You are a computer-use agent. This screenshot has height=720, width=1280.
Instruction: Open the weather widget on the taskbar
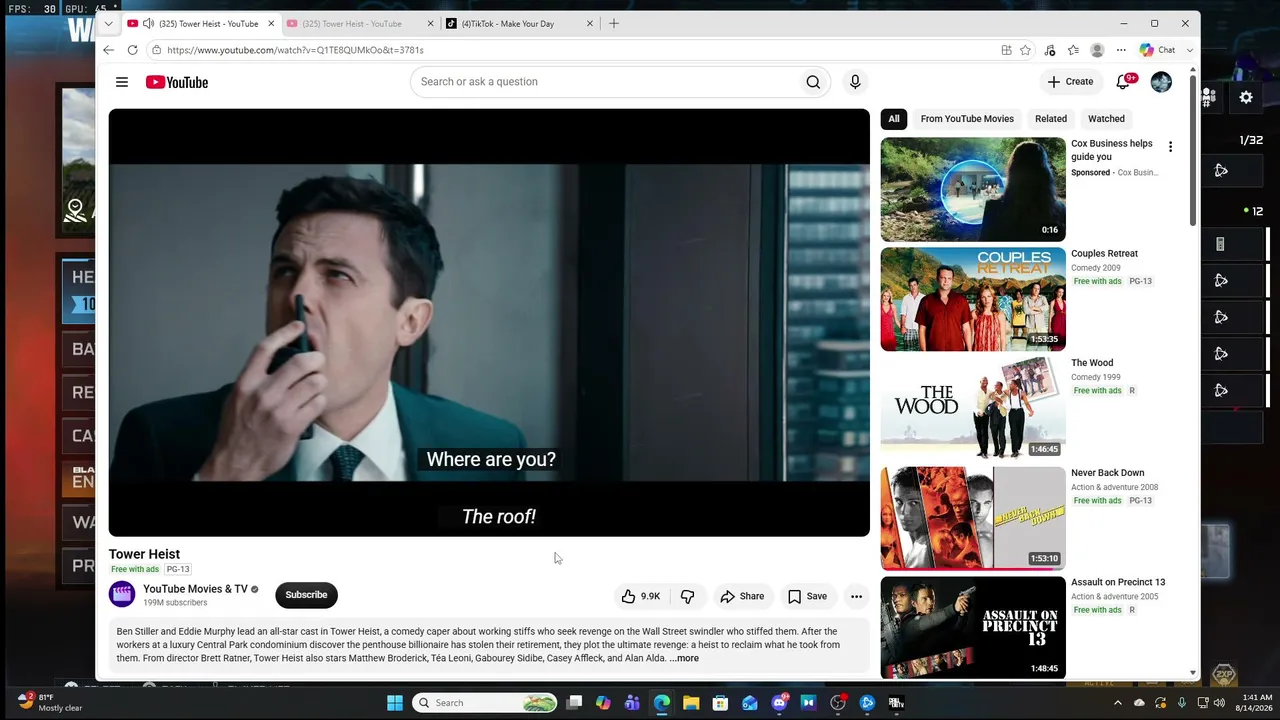click(x=50, y=703)
